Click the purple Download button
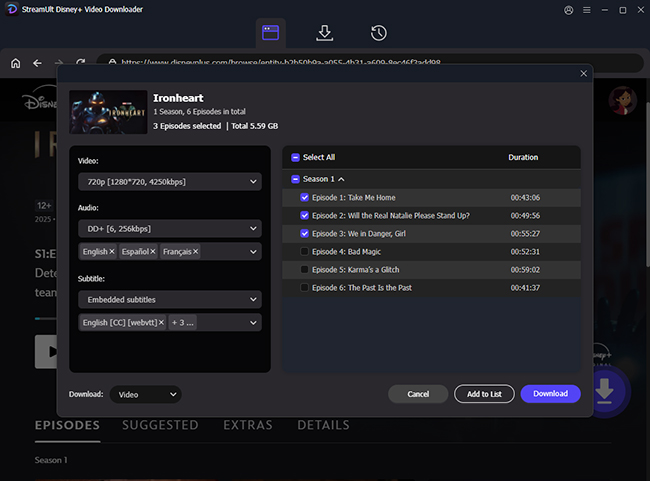This screenshot has height=481, width=650. pyautogui.click(x=551, y=394)
